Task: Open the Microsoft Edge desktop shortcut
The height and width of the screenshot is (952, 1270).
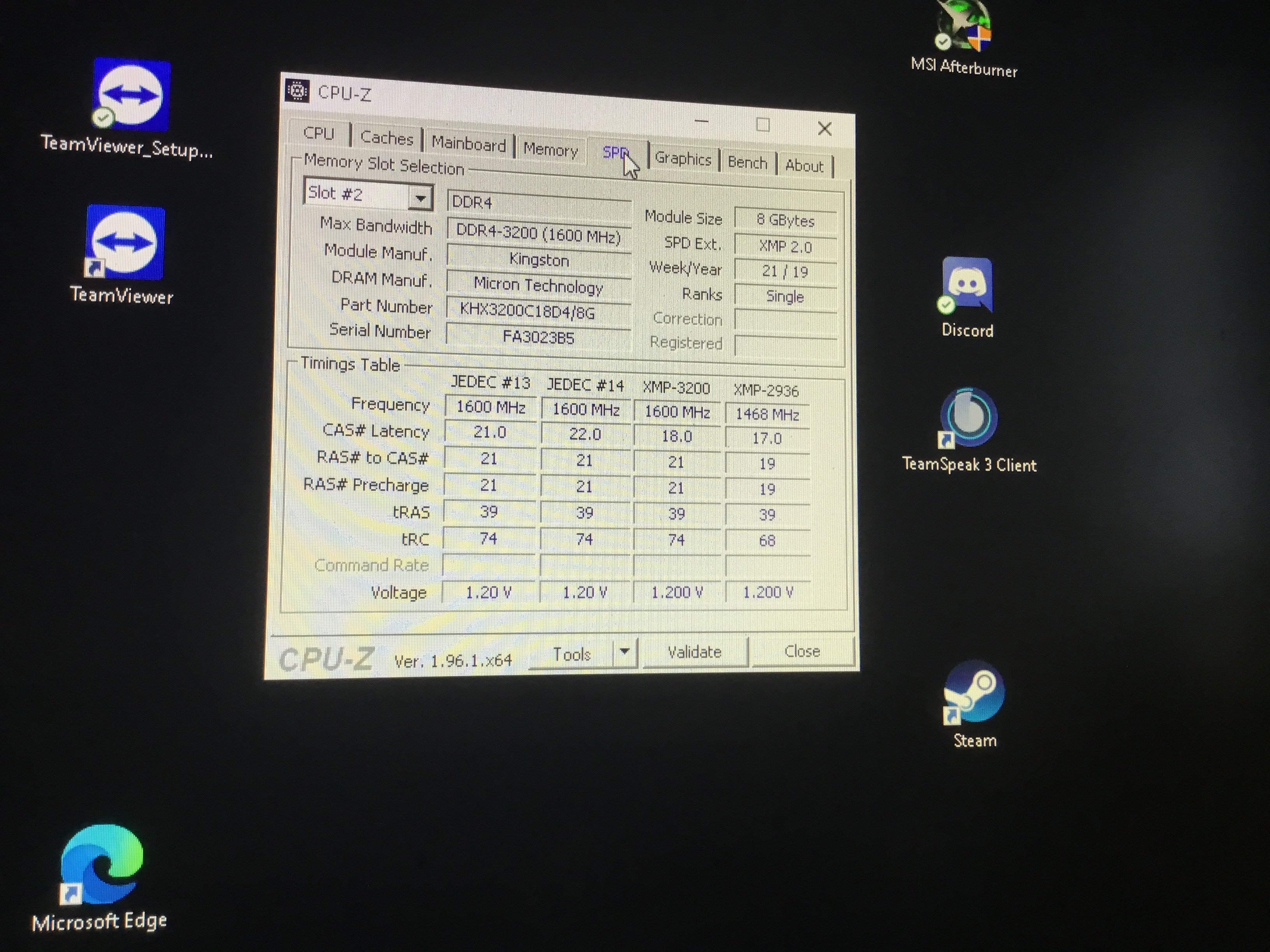Action: (x=102, y=864)
